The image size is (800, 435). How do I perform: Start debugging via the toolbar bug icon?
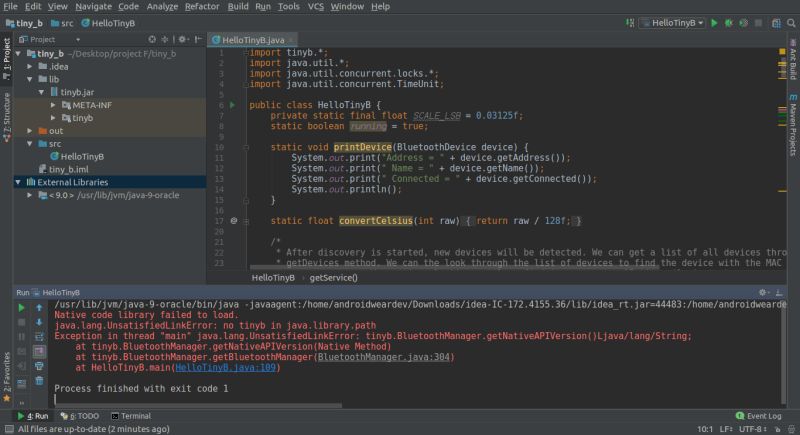pos(729,23)
